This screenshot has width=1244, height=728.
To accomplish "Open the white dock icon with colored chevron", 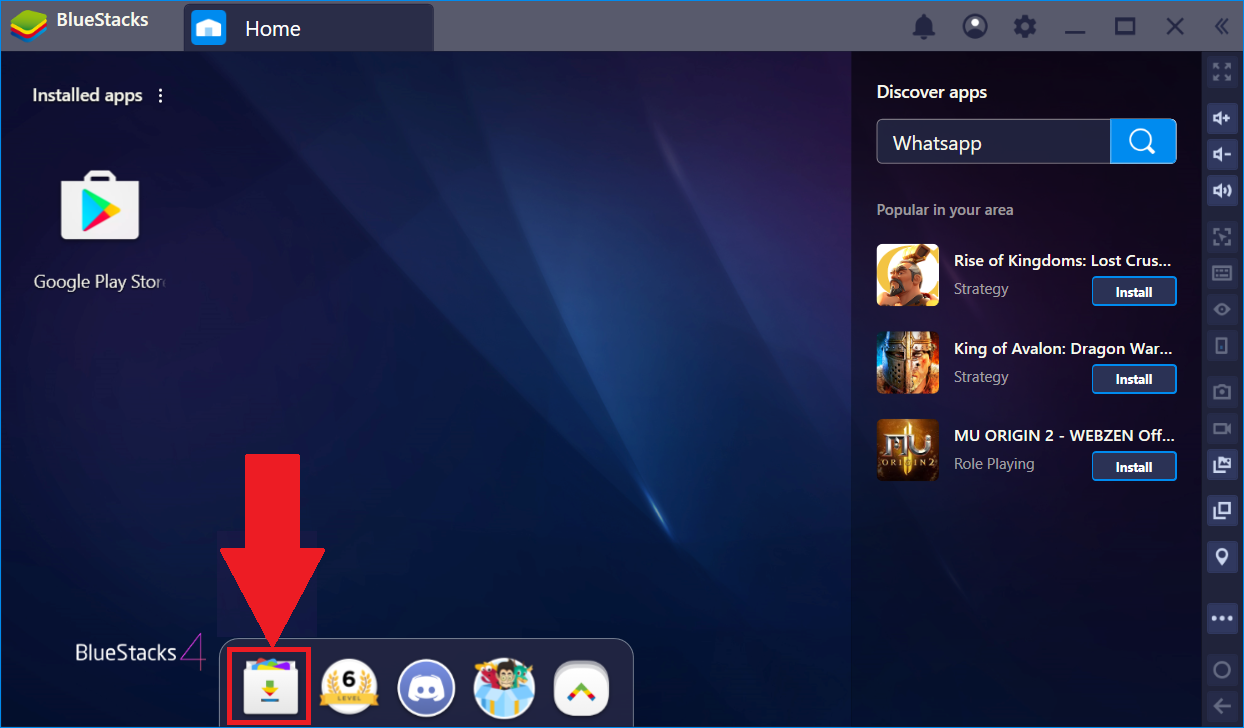I will [582, 688].
